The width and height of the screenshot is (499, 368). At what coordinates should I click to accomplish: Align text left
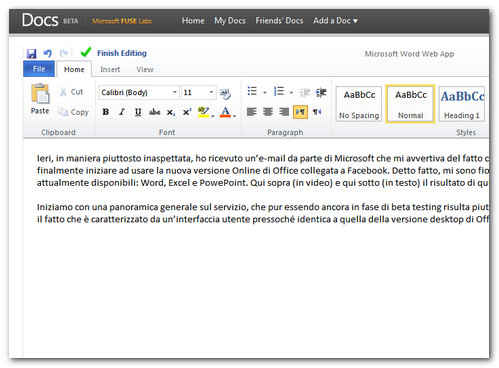252,112
